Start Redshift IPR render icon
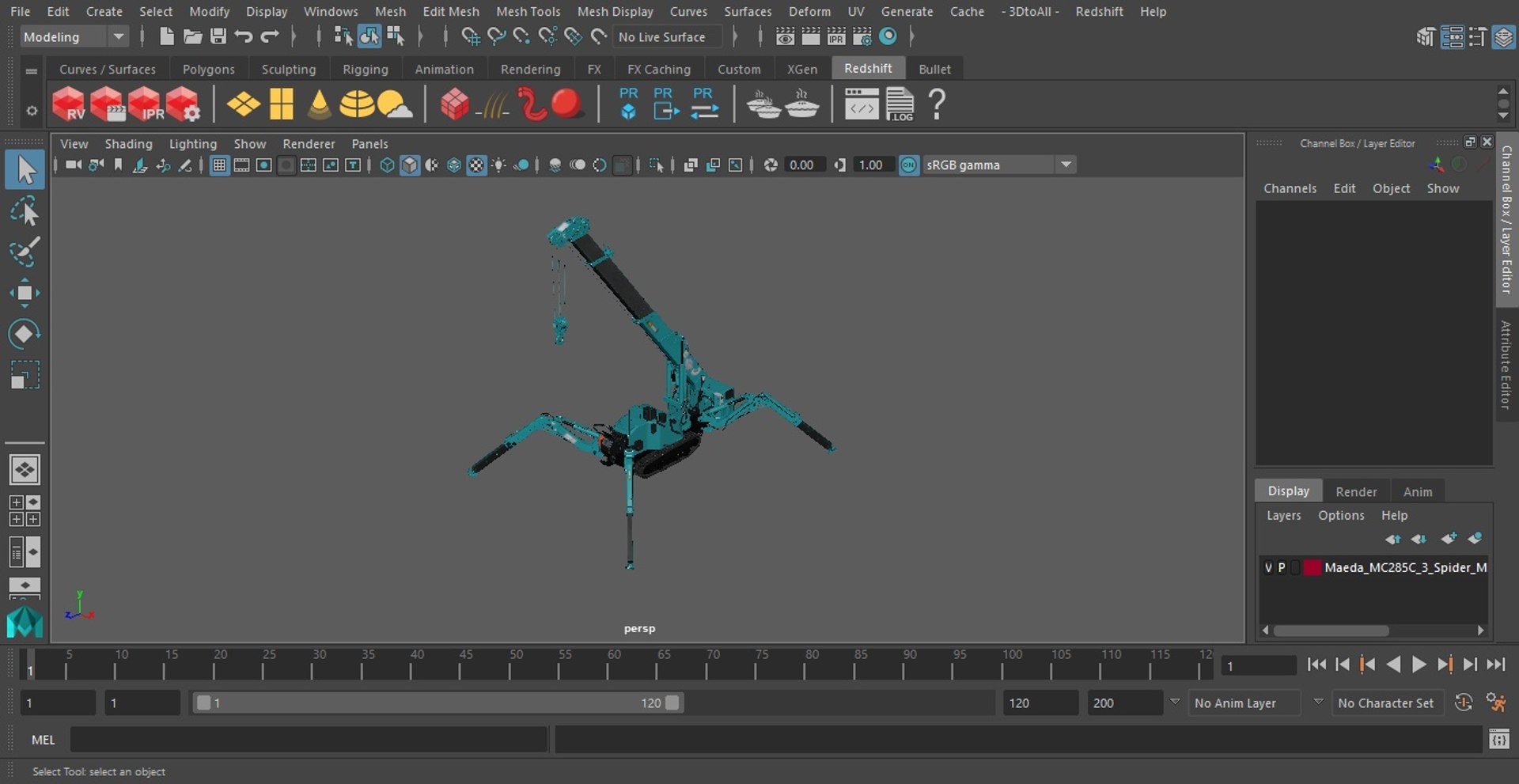1519x784 pixels. coord(145,104)
